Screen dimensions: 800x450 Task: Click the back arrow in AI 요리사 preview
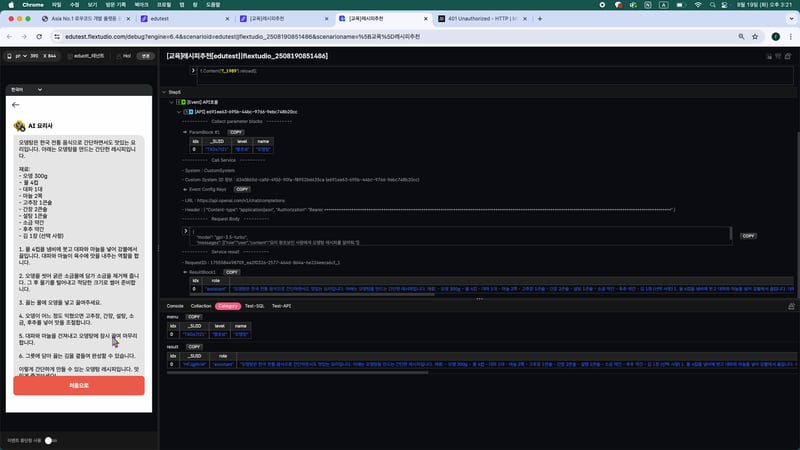pos(15,104)
